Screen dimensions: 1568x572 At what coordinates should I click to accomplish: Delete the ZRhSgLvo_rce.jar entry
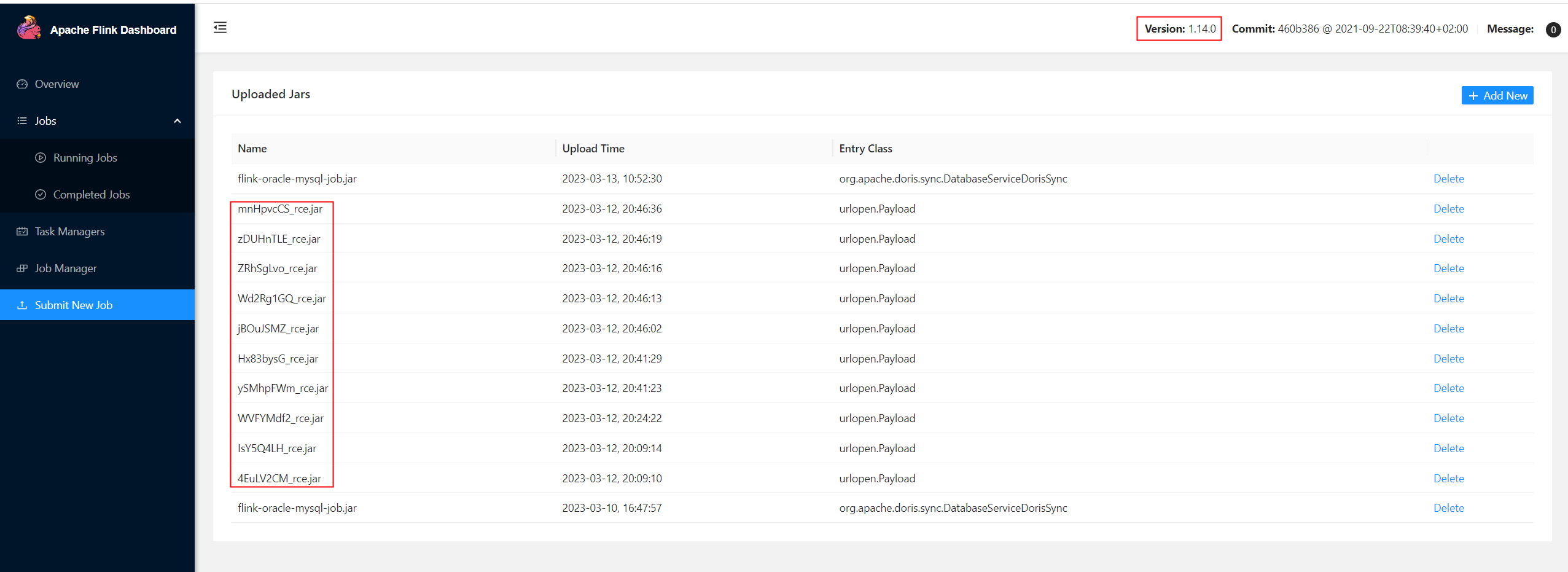[1449, 268]
